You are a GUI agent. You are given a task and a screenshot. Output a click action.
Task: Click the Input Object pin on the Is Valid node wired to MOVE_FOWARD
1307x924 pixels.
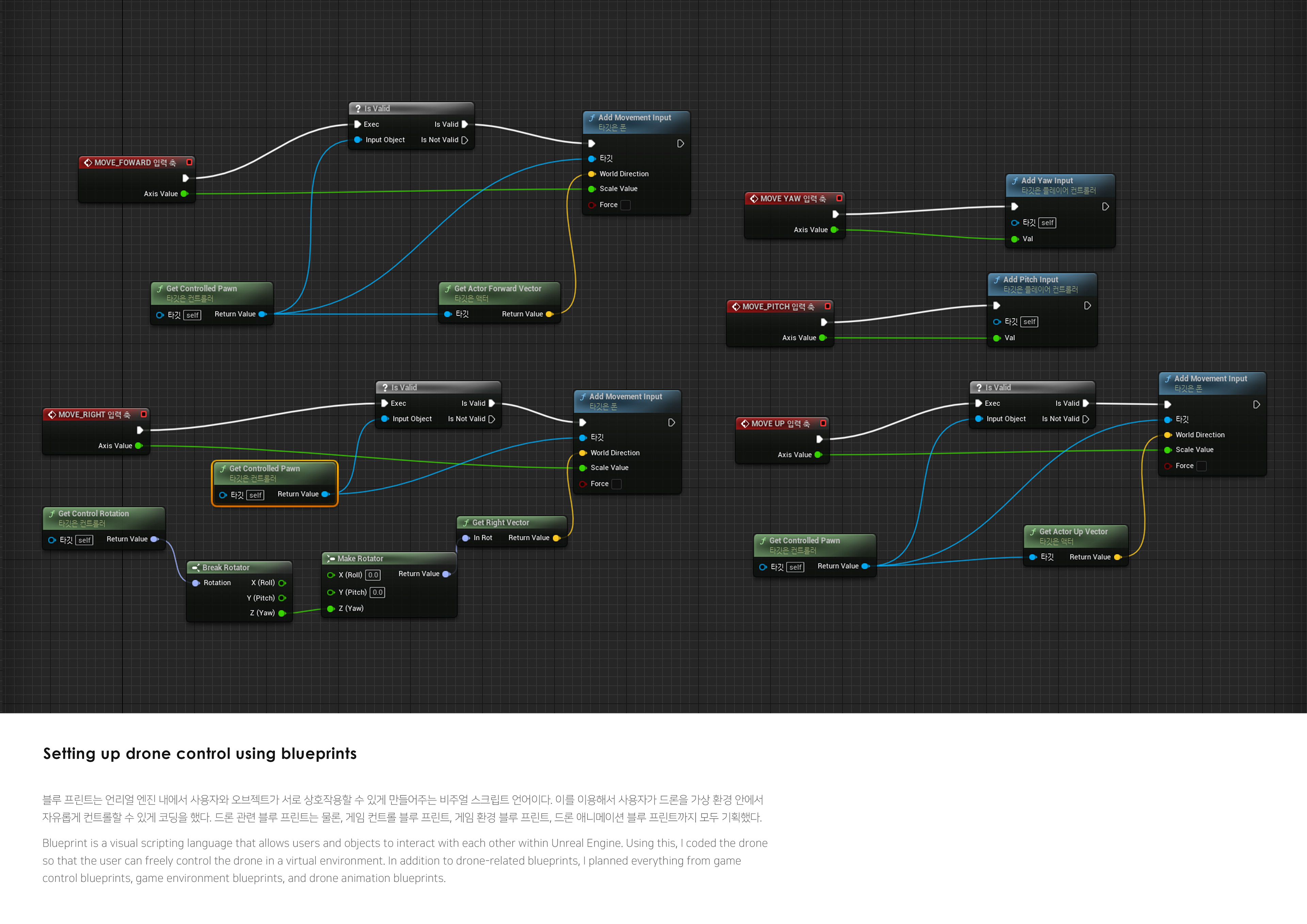pos(357,140)
